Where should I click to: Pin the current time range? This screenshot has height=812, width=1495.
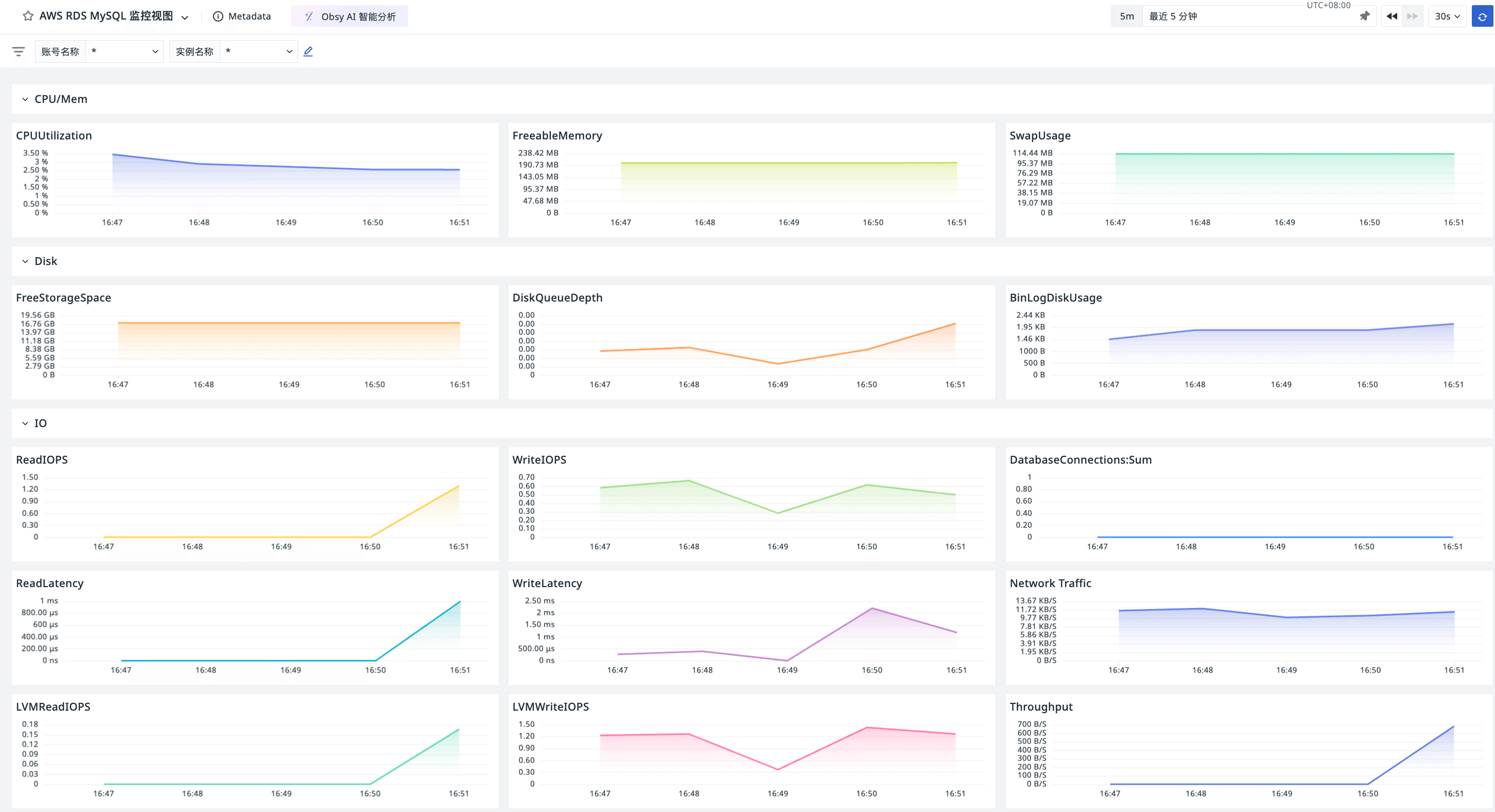[x=1364, y=16]
